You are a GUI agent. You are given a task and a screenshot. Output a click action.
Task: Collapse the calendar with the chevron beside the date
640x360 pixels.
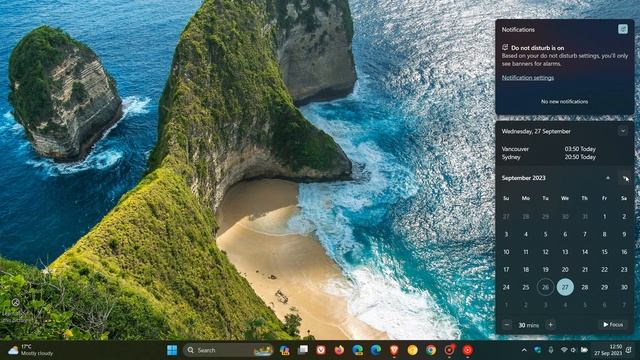622,131
